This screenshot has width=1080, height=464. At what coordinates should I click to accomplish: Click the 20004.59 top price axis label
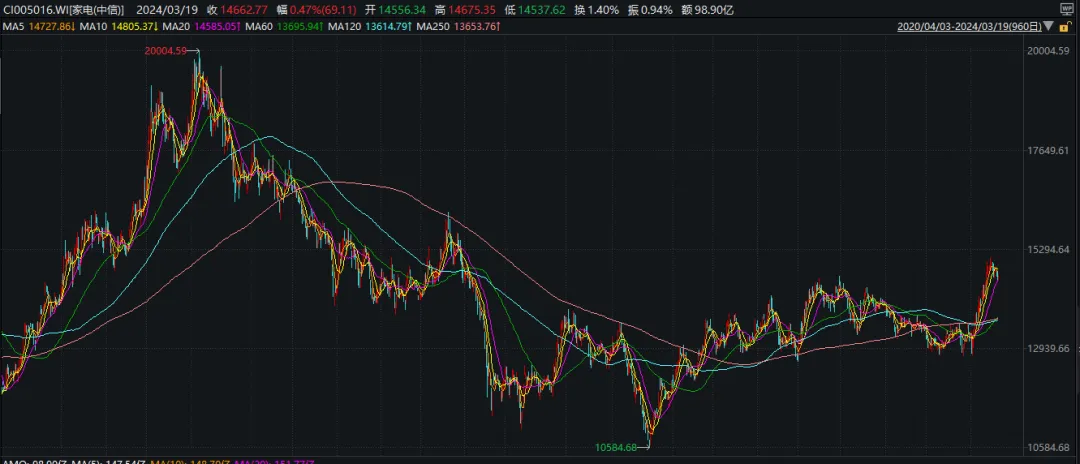pyautogui.click(x=1048, y=51)
